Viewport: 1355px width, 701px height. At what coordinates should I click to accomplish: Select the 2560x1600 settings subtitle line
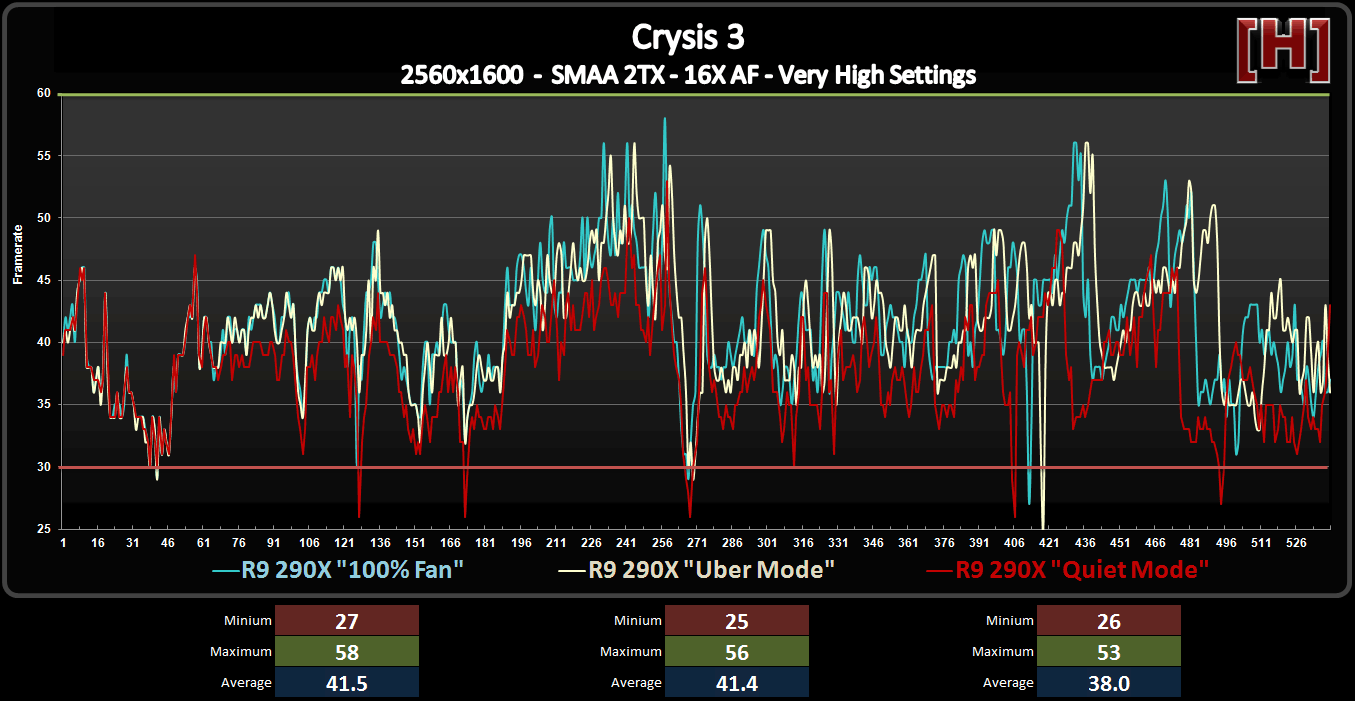click(688, 74)
